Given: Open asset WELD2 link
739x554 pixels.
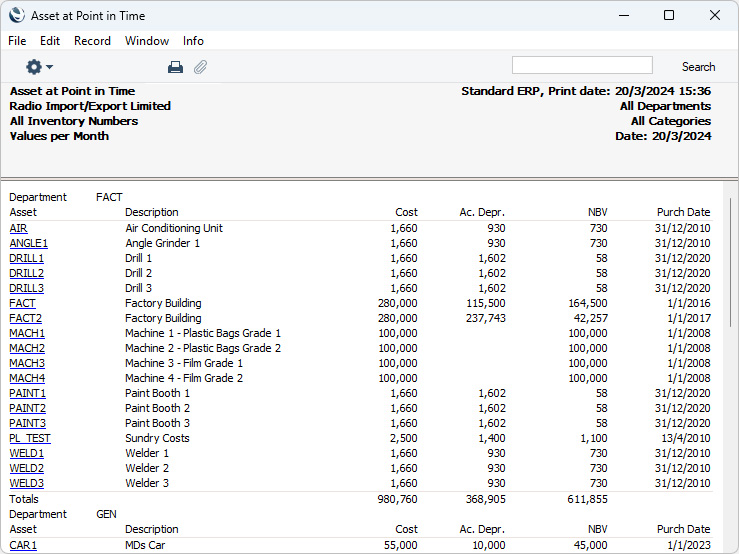Looking at the screenshot, I should click(26, 468).
